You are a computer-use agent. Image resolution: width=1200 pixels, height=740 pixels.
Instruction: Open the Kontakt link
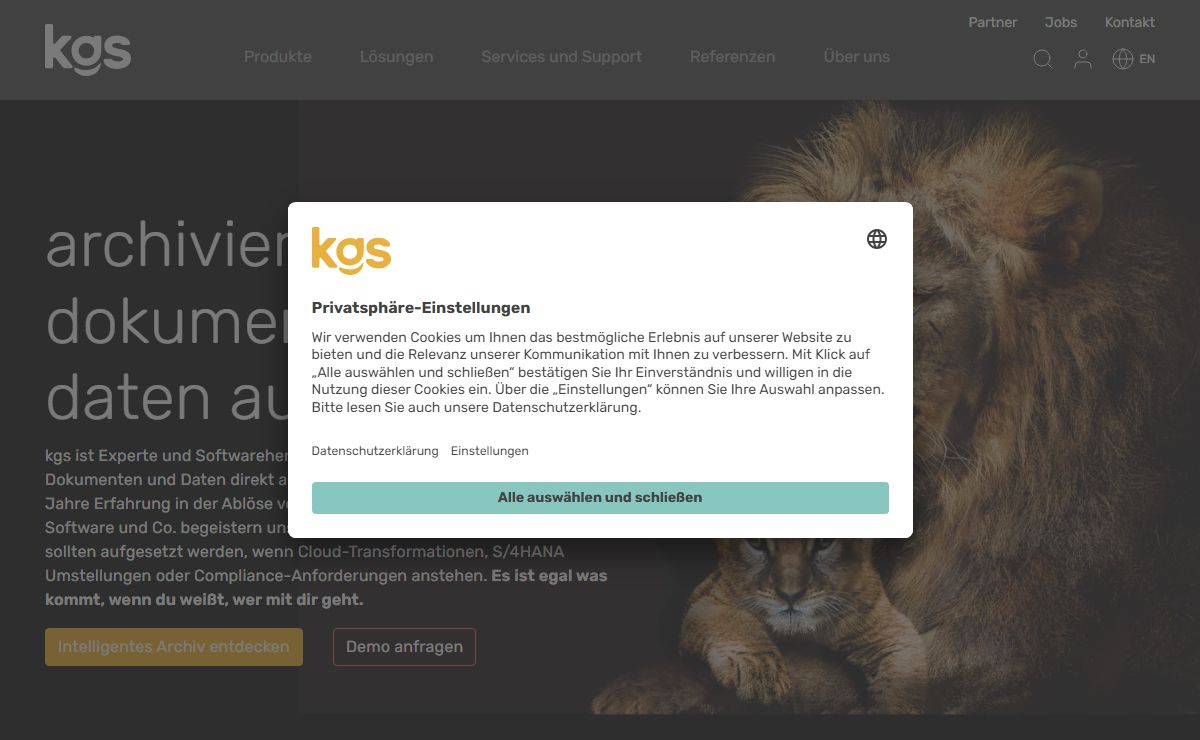click(1130, 22)
